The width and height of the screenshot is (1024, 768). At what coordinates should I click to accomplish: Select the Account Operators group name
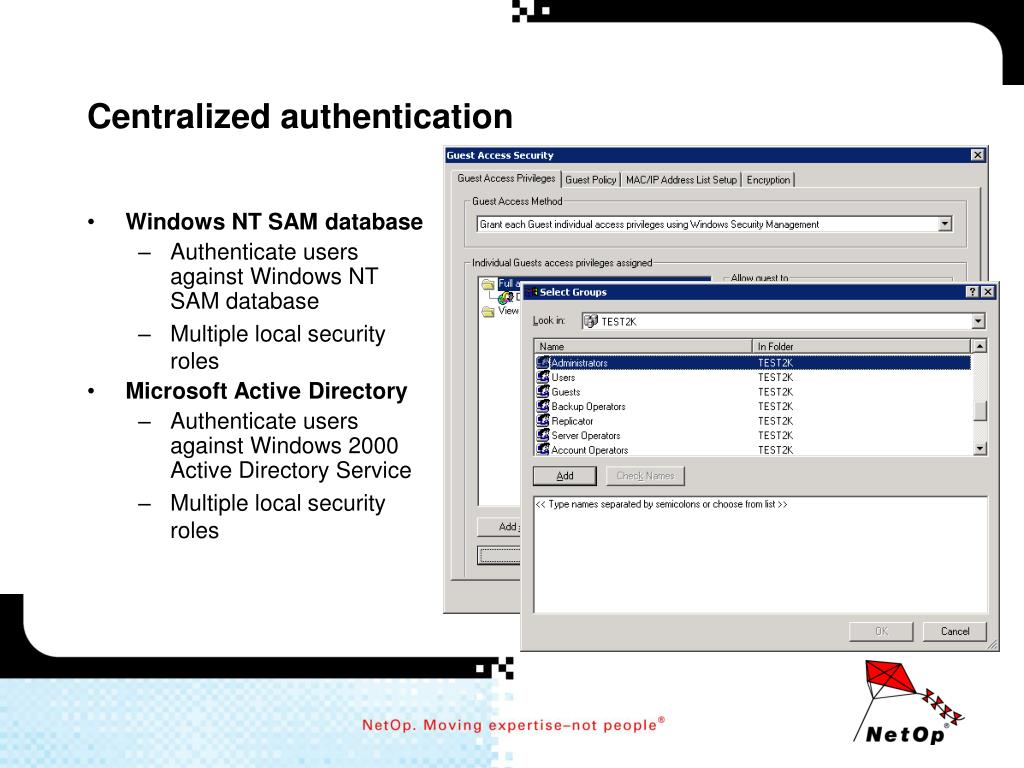(590, 450)
